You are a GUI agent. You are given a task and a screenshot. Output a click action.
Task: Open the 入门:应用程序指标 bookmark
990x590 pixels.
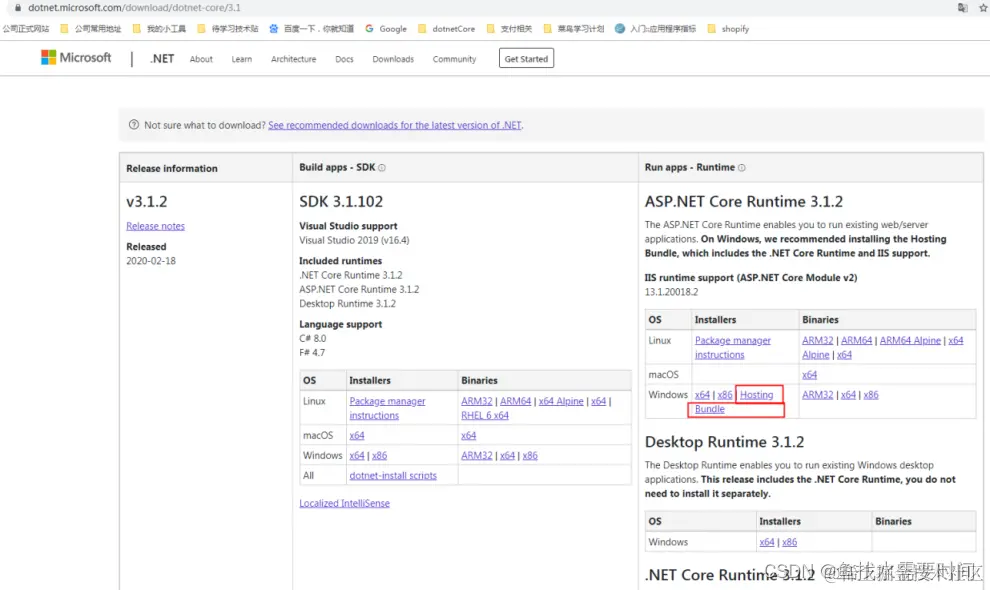(x=655, y=29)
